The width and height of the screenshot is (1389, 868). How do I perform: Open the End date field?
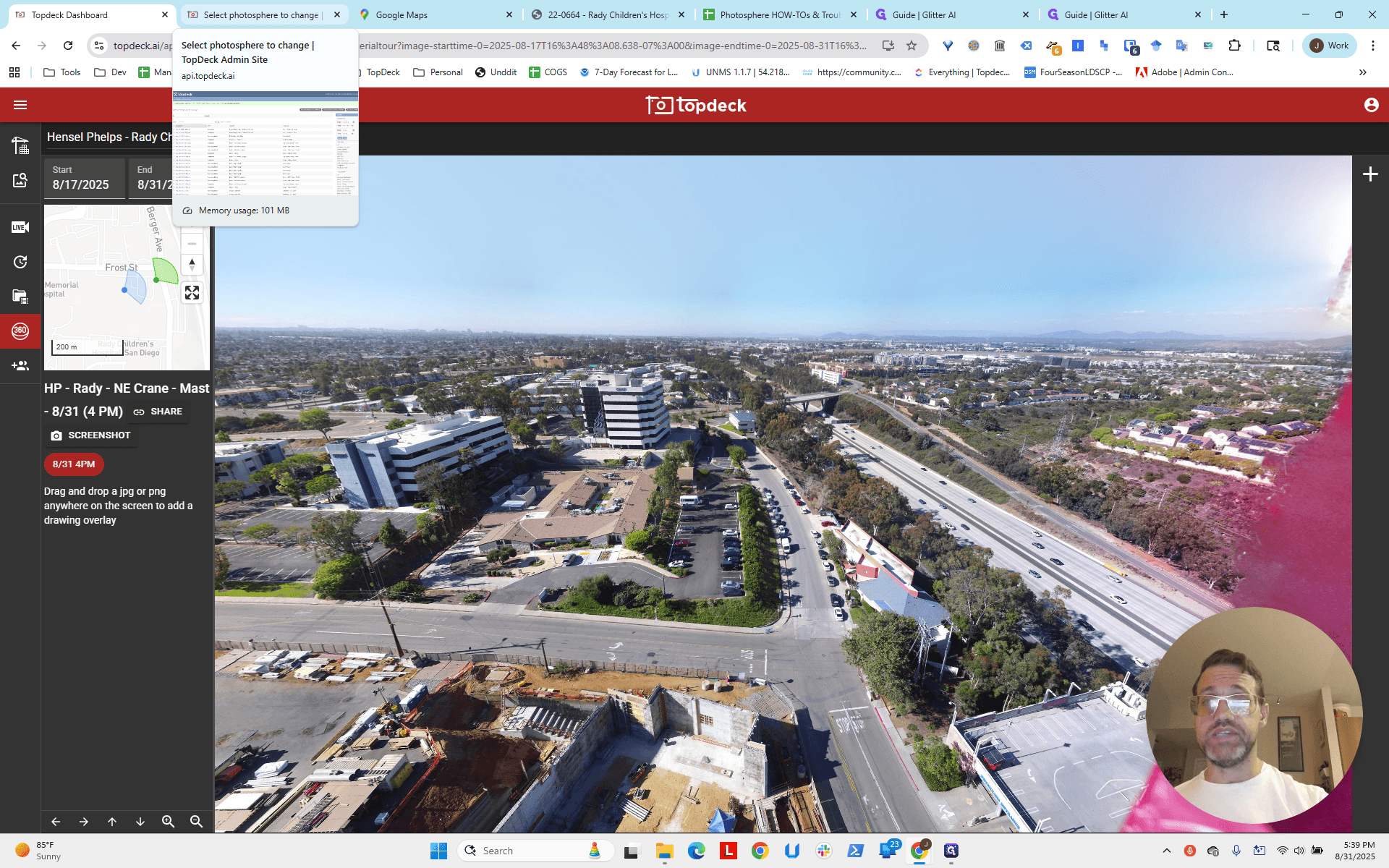[x=151, y=178]
